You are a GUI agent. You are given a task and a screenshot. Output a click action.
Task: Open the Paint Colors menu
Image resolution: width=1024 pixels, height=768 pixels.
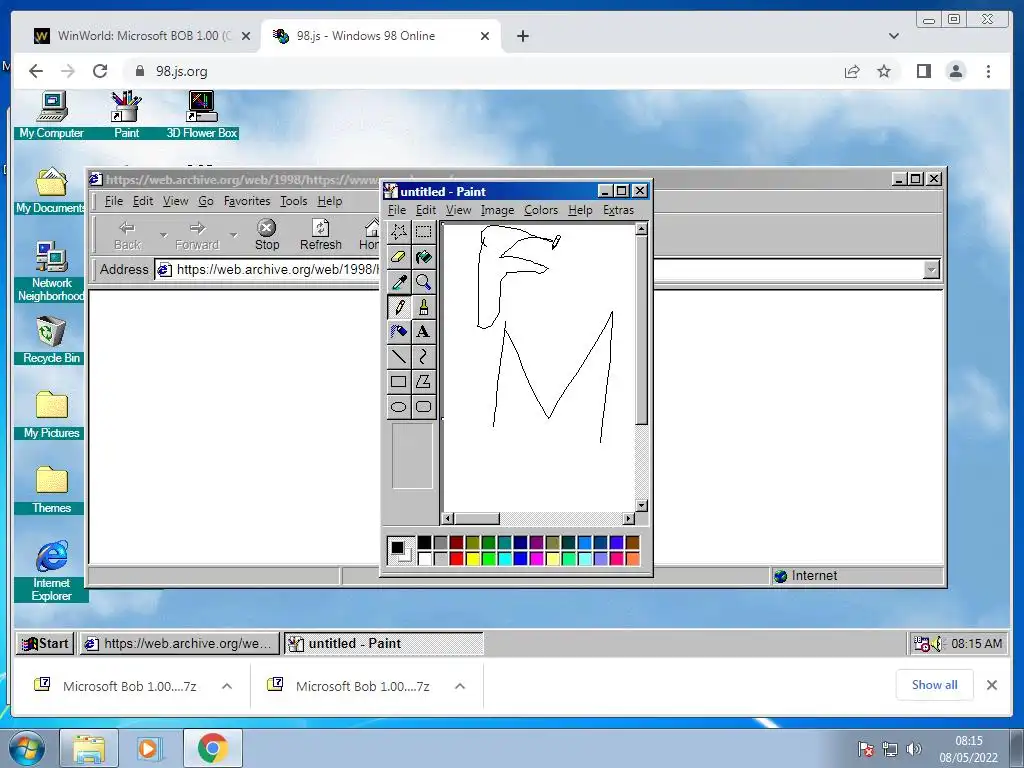pos(541,210)
